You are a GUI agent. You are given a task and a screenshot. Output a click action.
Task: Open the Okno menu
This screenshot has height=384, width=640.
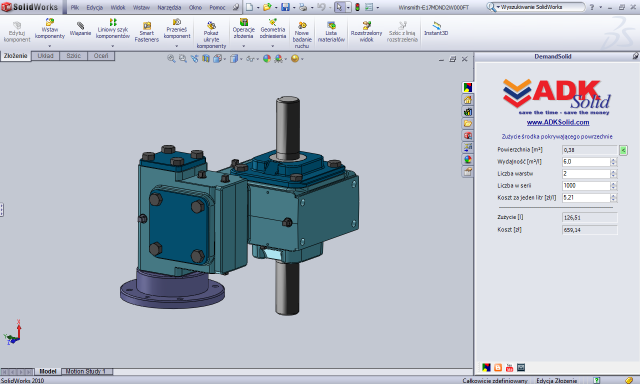[x=195, y=7]
